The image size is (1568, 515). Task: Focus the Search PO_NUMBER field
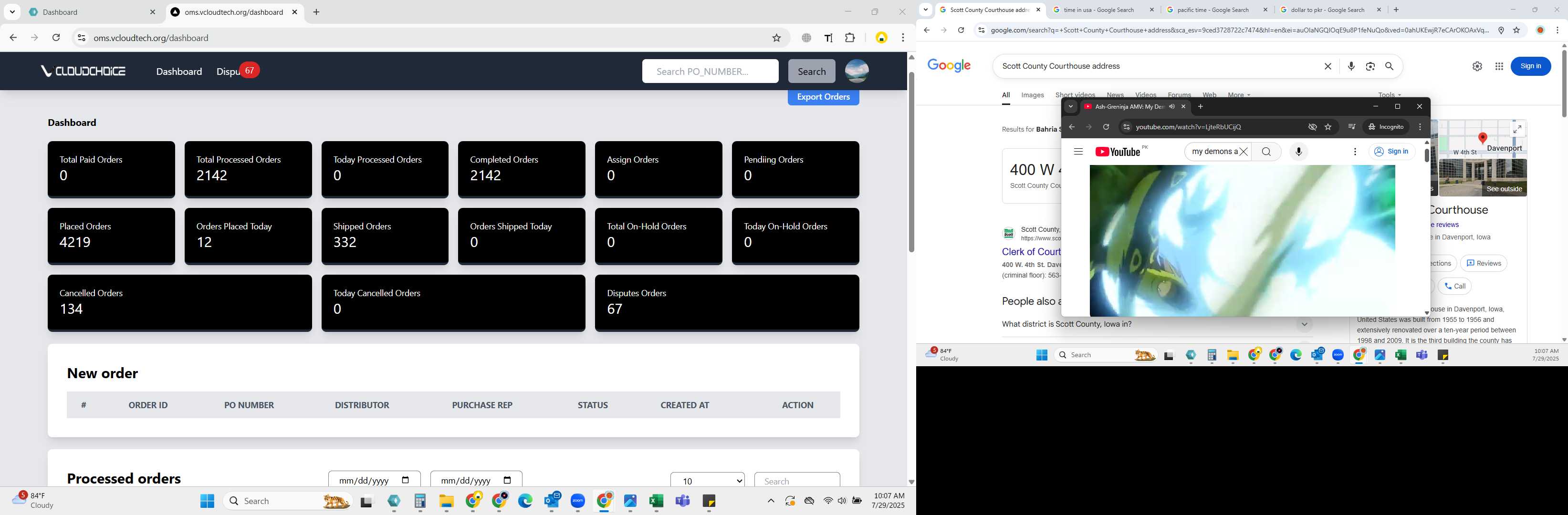pos(710,71)
